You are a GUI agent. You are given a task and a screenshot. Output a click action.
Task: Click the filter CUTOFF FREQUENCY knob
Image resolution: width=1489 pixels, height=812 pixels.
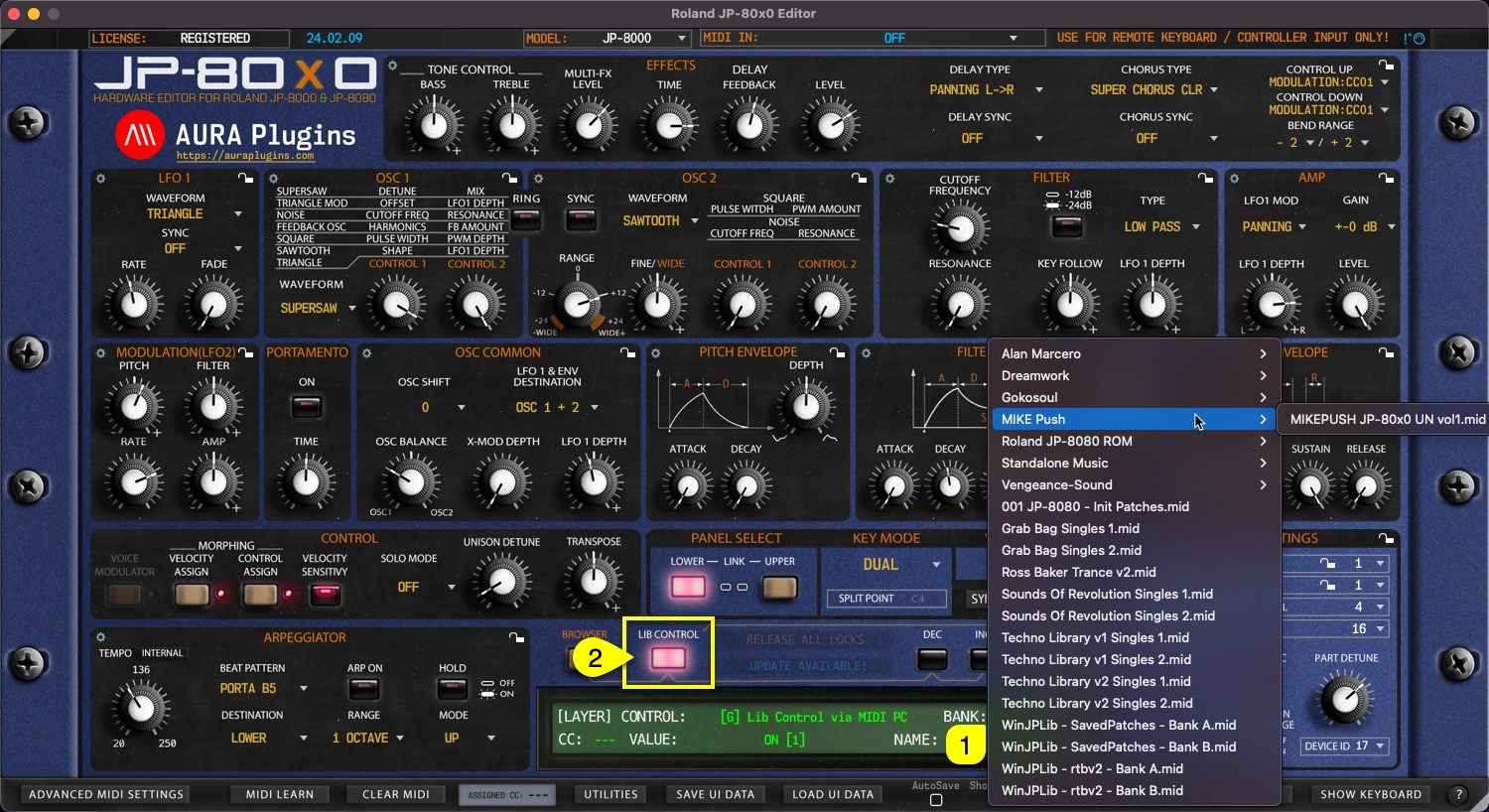pos(960,229)
